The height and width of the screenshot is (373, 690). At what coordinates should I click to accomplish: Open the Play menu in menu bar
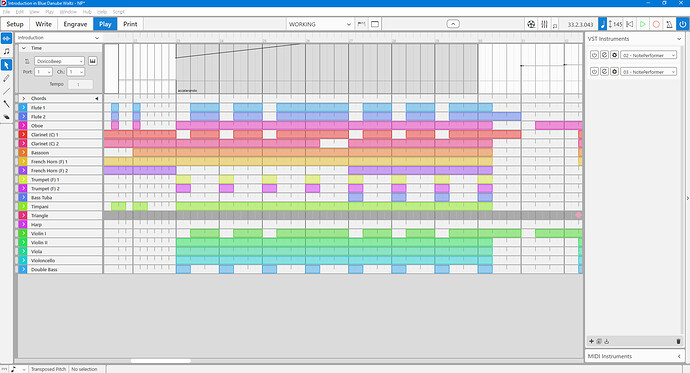point(49,12)
